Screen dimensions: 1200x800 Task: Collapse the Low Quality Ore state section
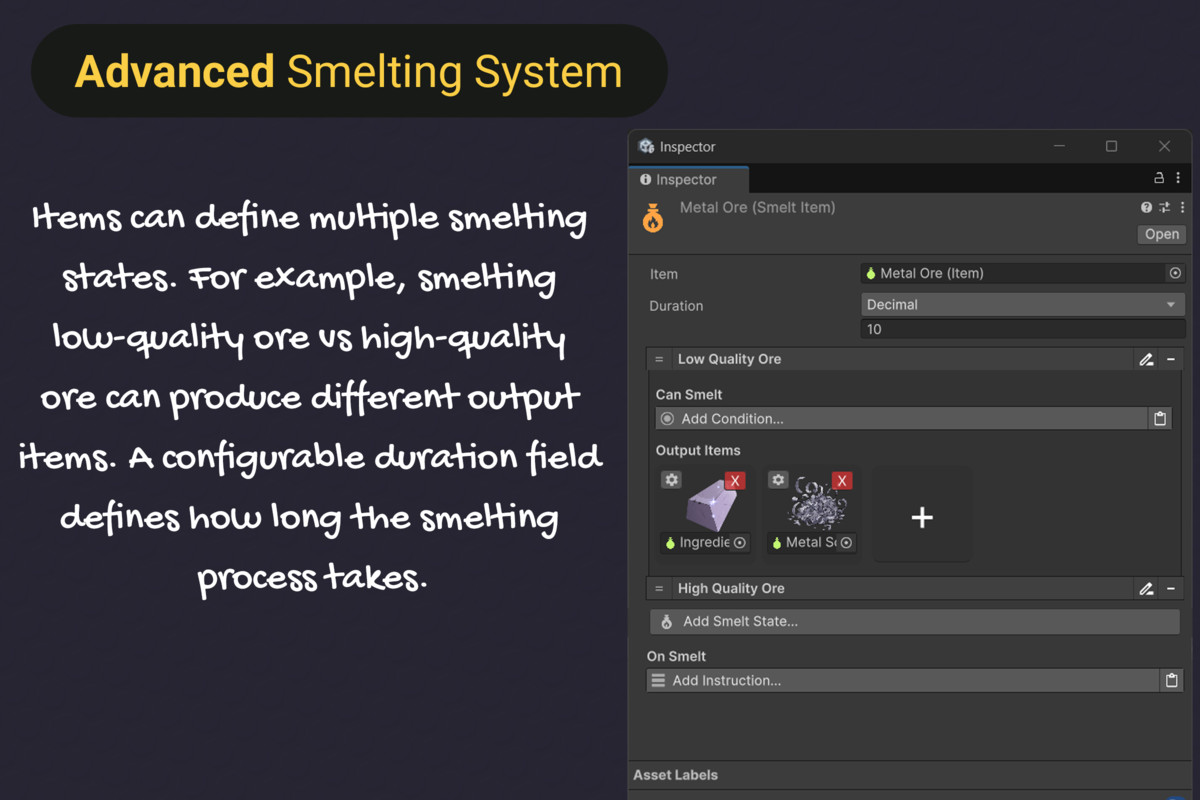[x=1172, y=359]
